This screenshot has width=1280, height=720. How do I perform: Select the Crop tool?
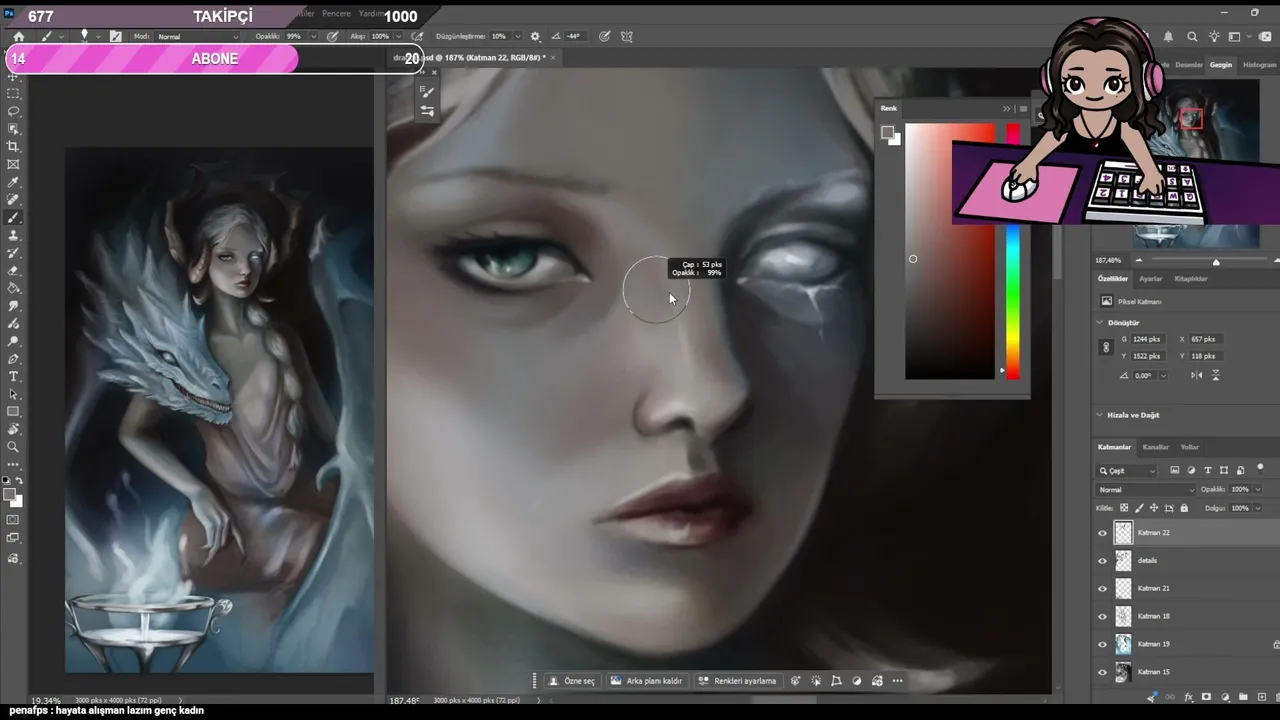click(13, 147)
